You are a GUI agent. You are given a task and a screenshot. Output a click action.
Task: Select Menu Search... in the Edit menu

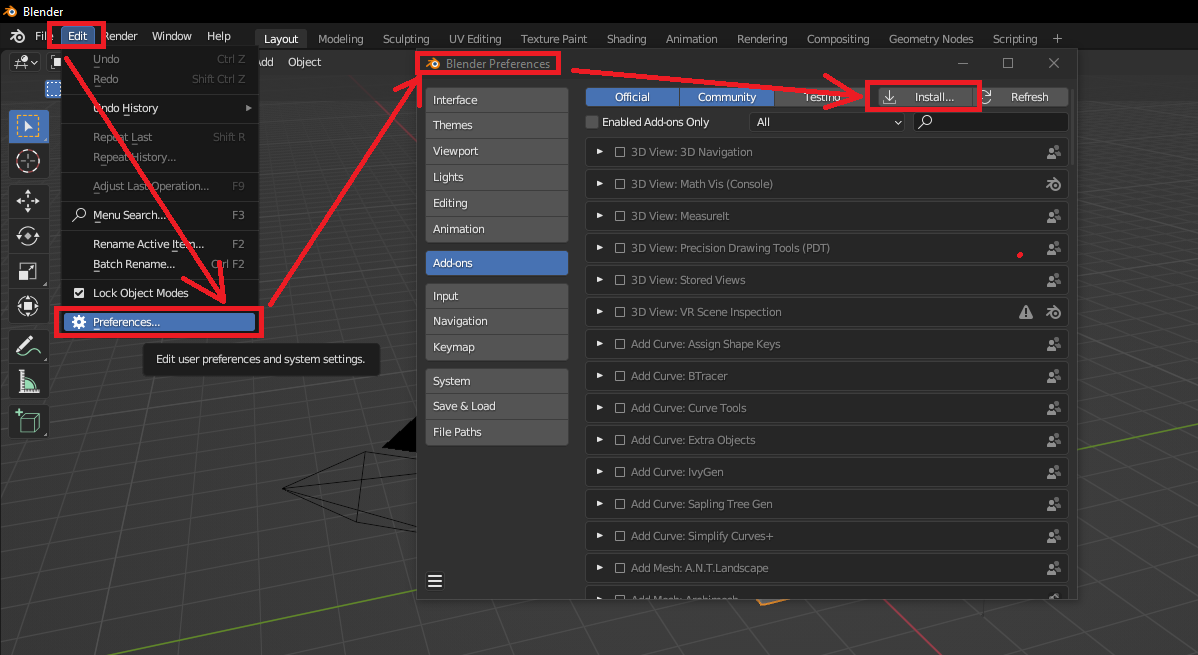click(160, 215)
